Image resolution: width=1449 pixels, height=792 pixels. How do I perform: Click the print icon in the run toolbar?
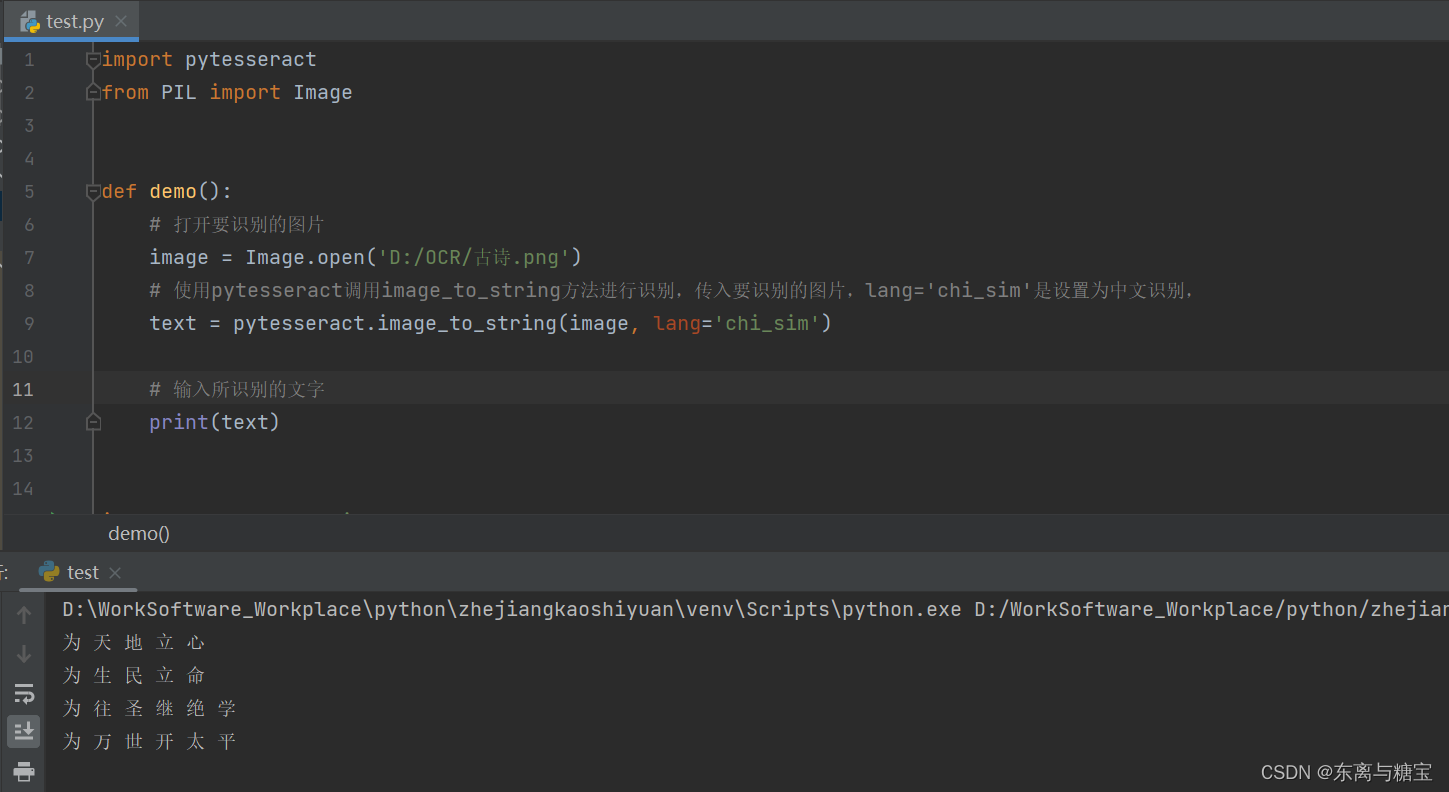pos(24,771)
